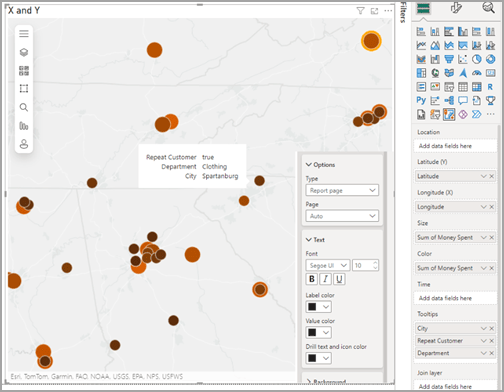Open the Value color picker
Image resolution: width=504 pixels, height=392 pixels.
318,332
